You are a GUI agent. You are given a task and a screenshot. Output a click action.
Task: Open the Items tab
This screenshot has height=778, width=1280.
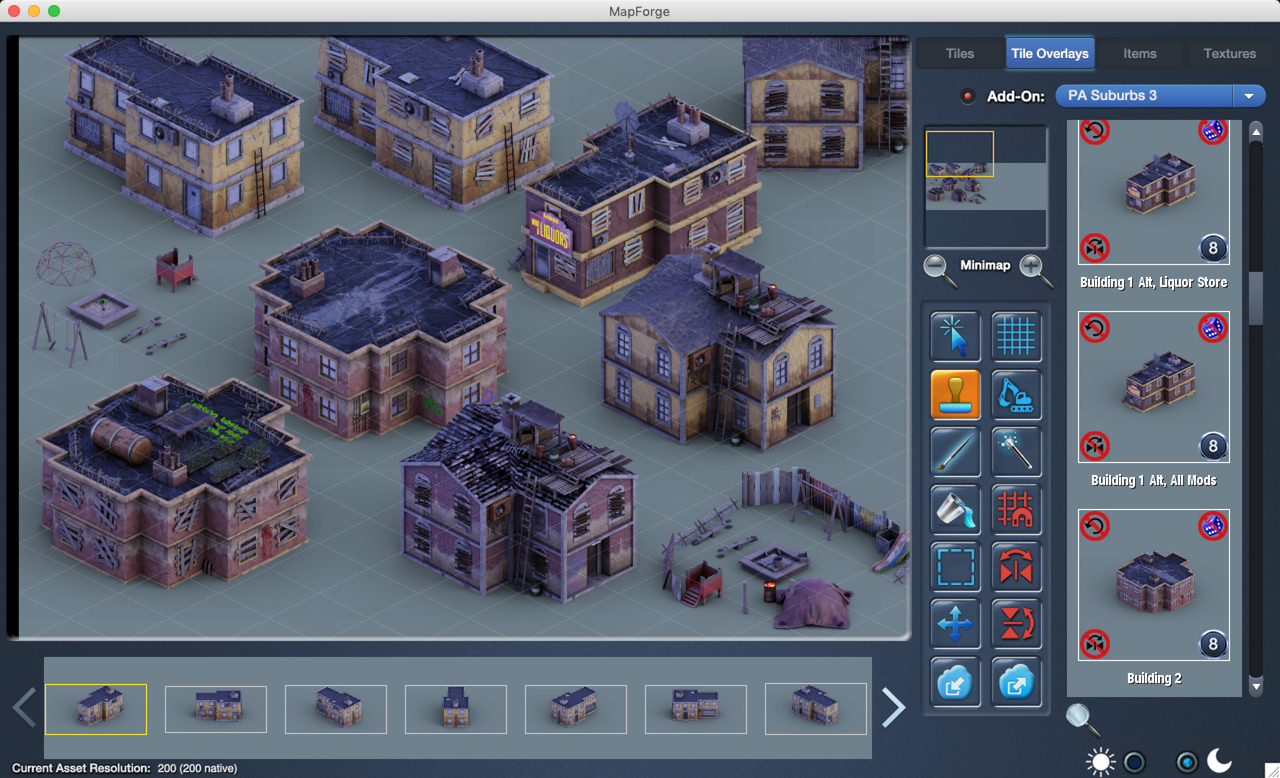point(1139,54)
